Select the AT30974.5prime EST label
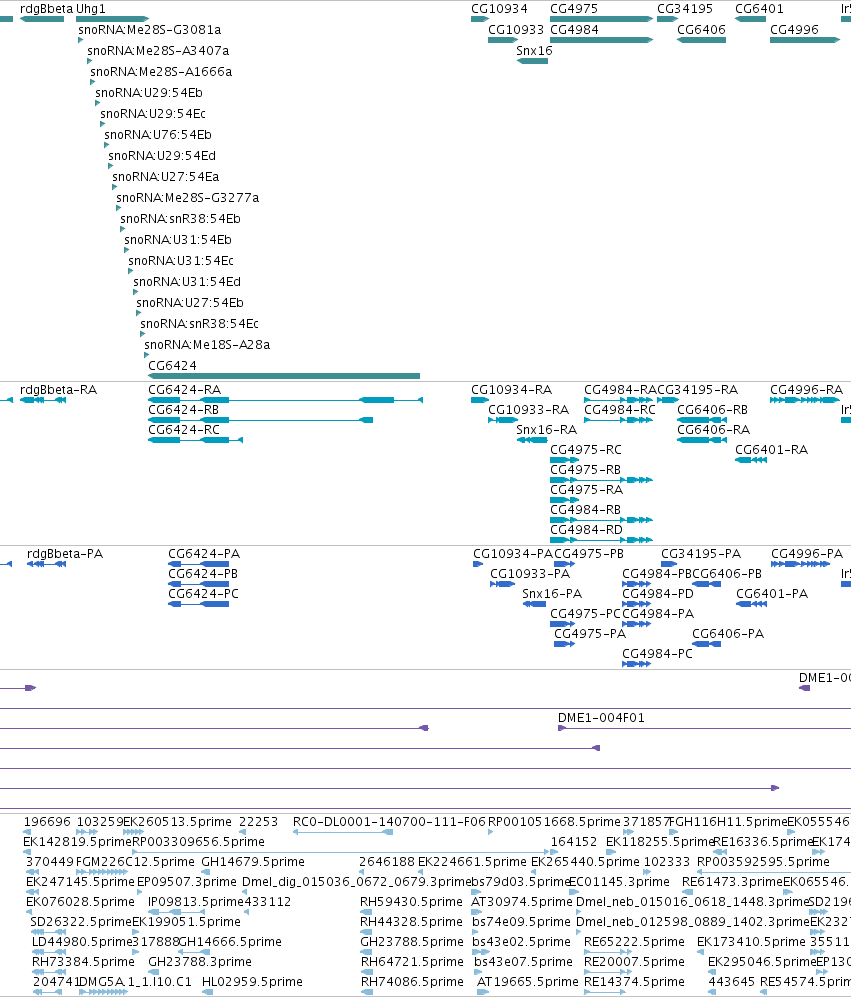 pos(522,902)
